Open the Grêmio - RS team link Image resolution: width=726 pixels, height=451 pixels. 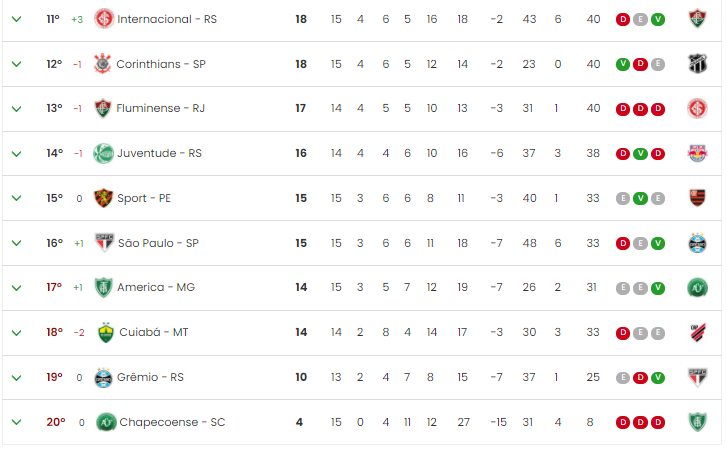click(x=150, y=377)
